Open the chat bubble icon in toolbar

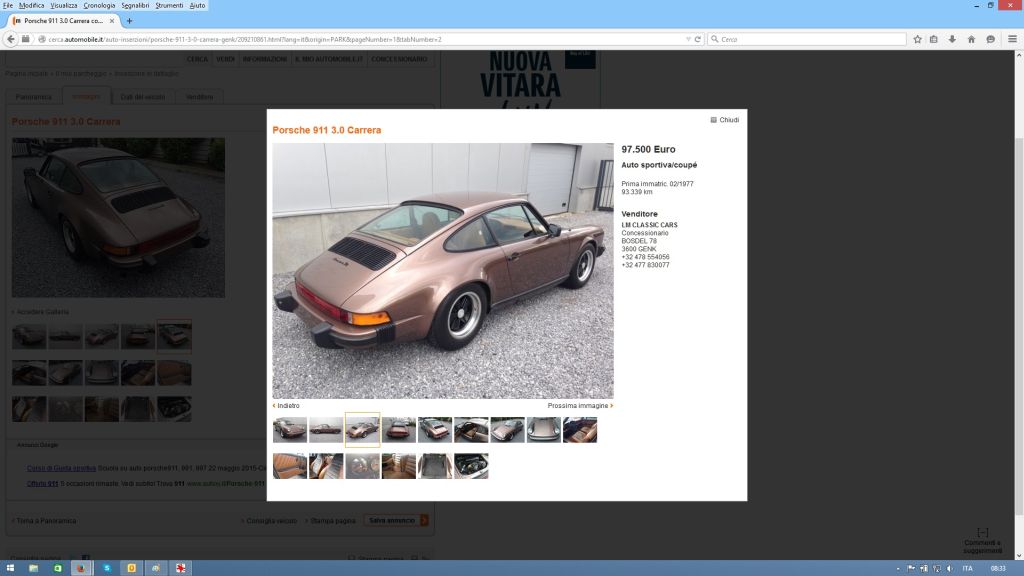pos(991,39)
